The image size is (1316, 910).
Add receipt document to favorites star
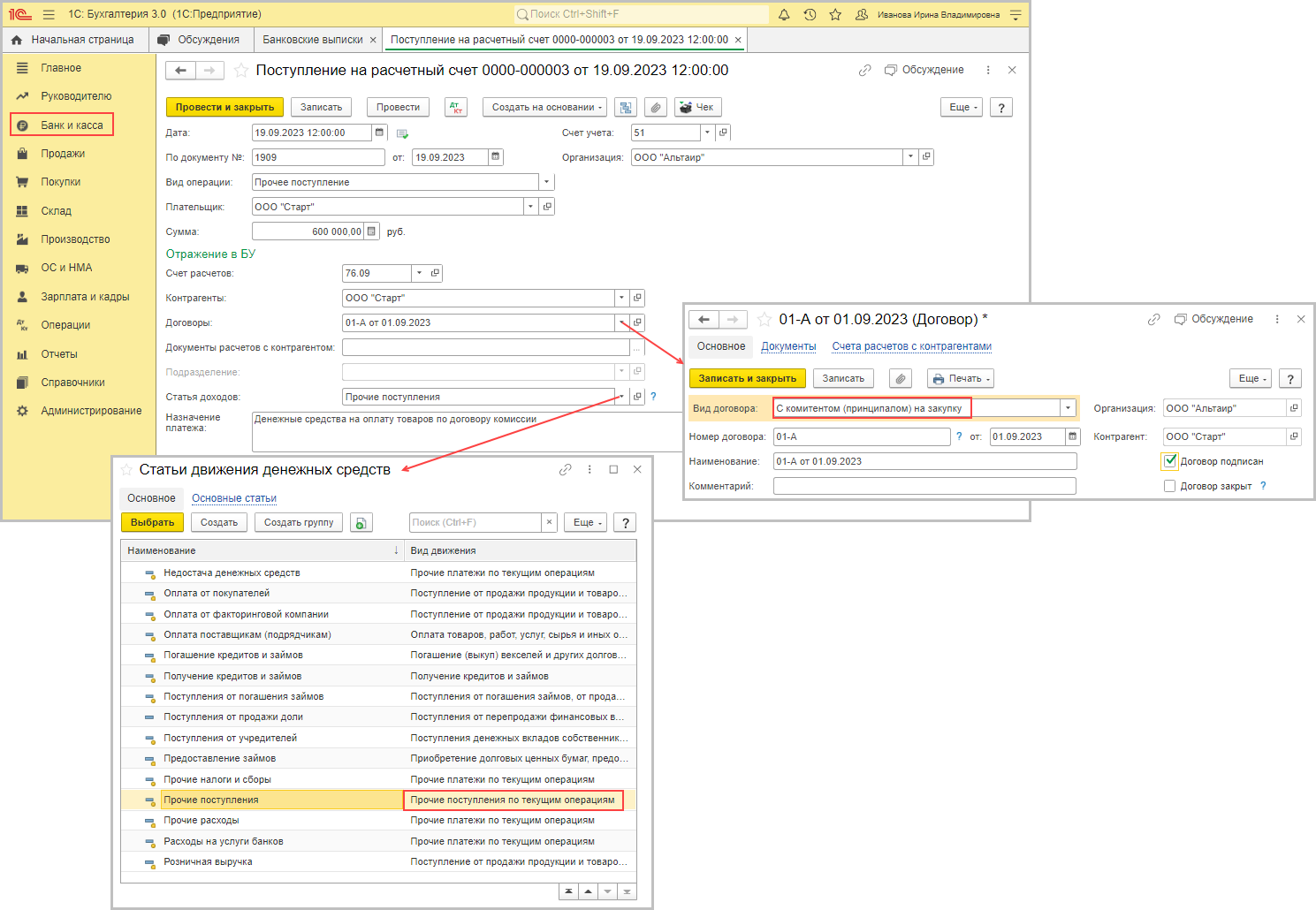point(240,71)
